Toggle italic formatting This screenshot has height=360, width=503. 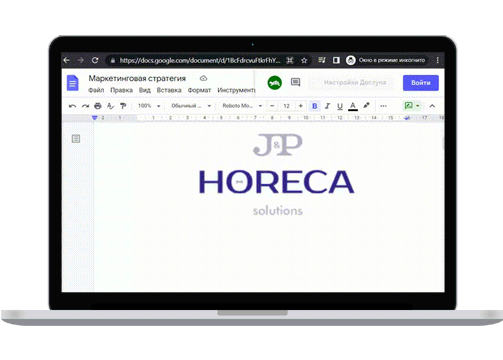(x=327, y=106)
